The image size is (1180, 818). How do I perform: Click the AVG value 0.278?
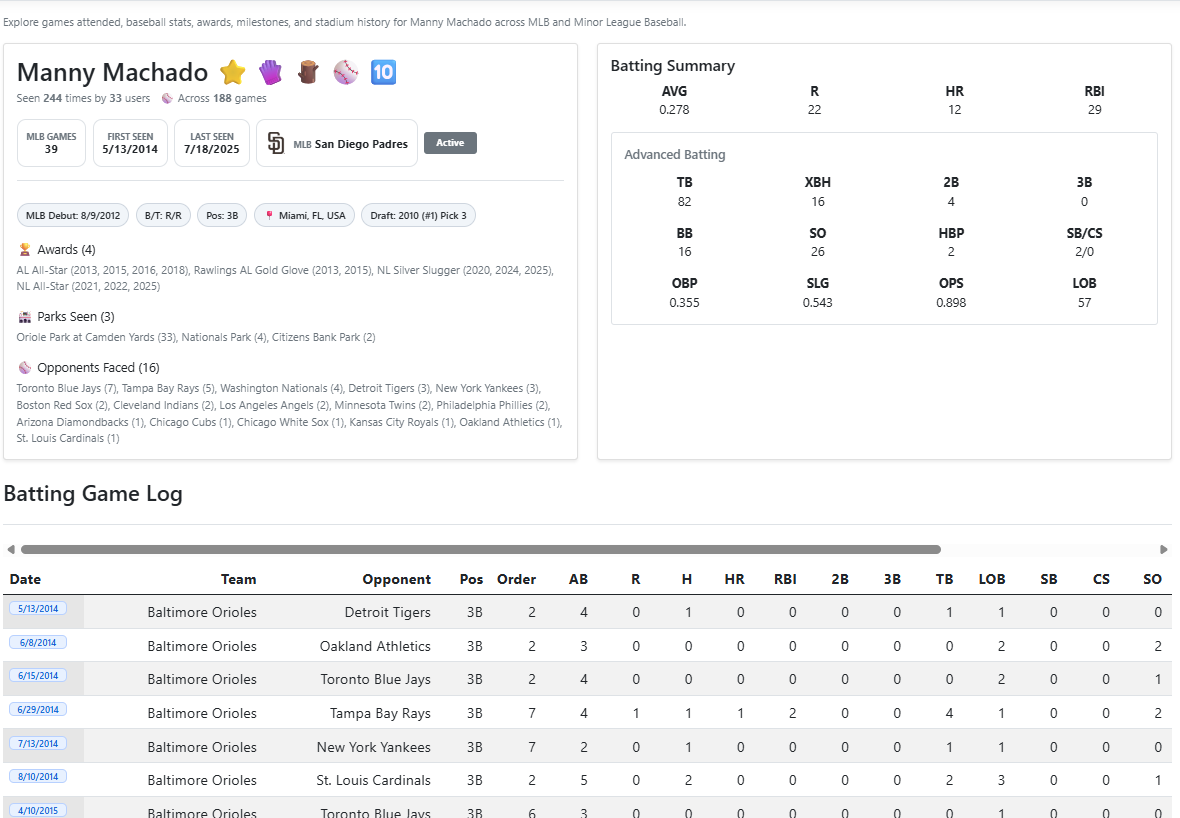[674, 110]
